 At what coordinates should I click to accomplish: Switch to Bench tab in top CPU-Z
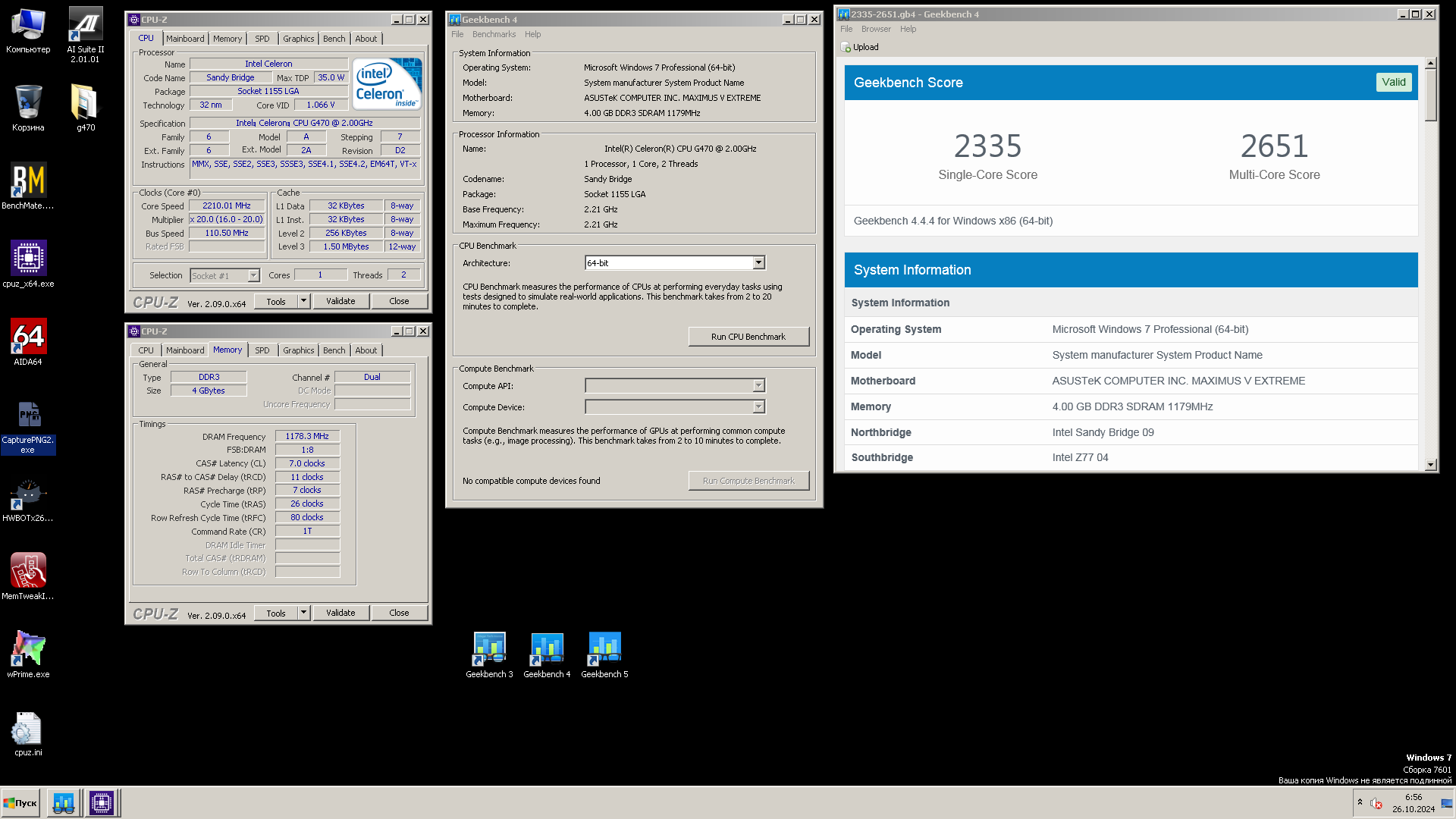coord(334,39)
